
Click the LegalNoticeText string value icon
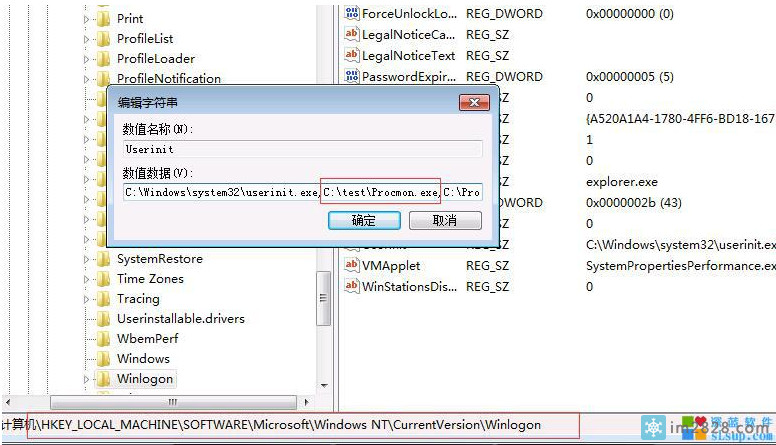coord(351,56)
